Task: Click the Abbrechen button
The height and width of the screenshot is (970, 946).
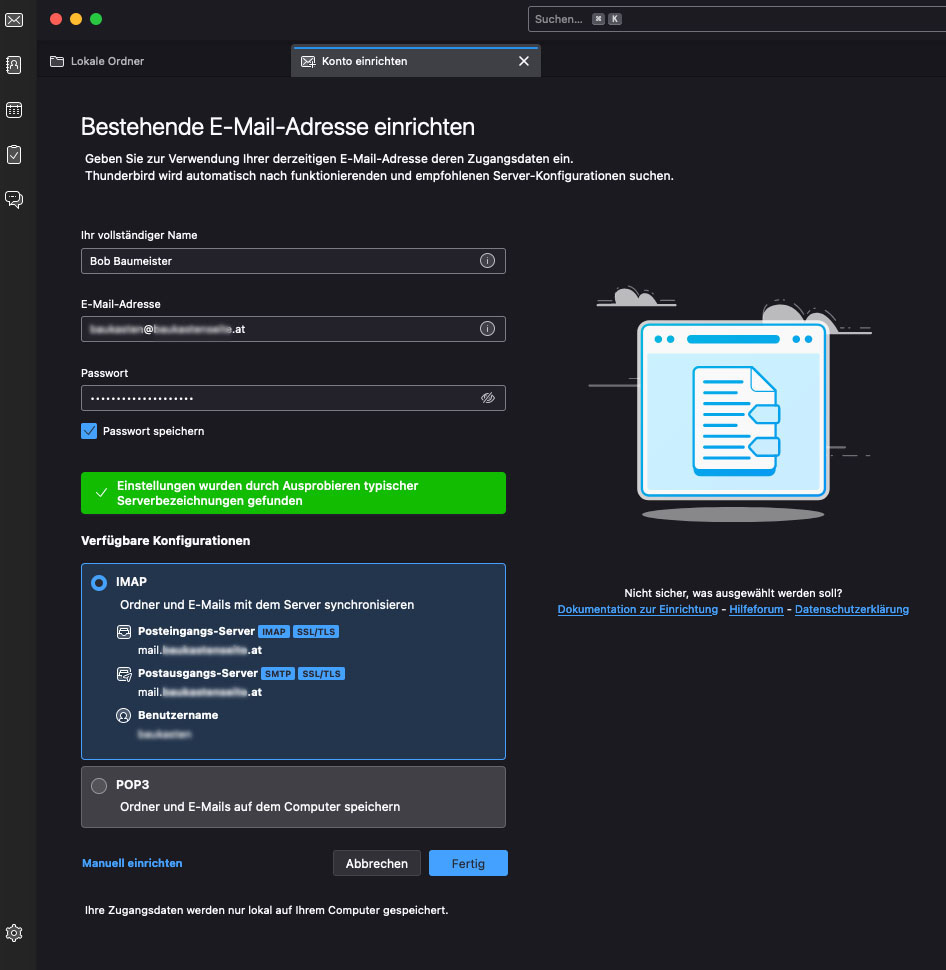Action: click(377, 863)
